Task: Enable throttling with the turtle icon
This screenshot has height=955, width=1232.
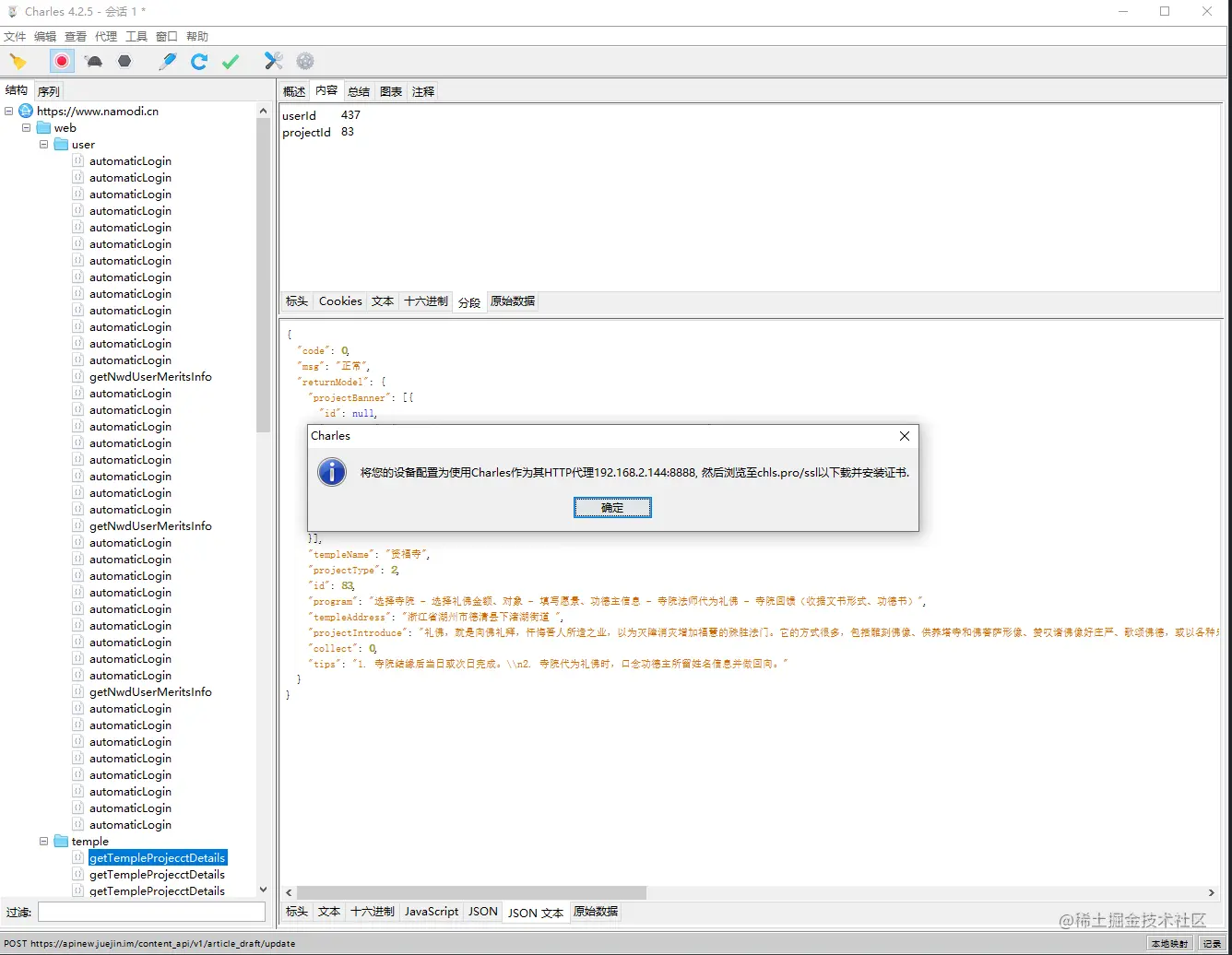Action: [x=93, y=62]
